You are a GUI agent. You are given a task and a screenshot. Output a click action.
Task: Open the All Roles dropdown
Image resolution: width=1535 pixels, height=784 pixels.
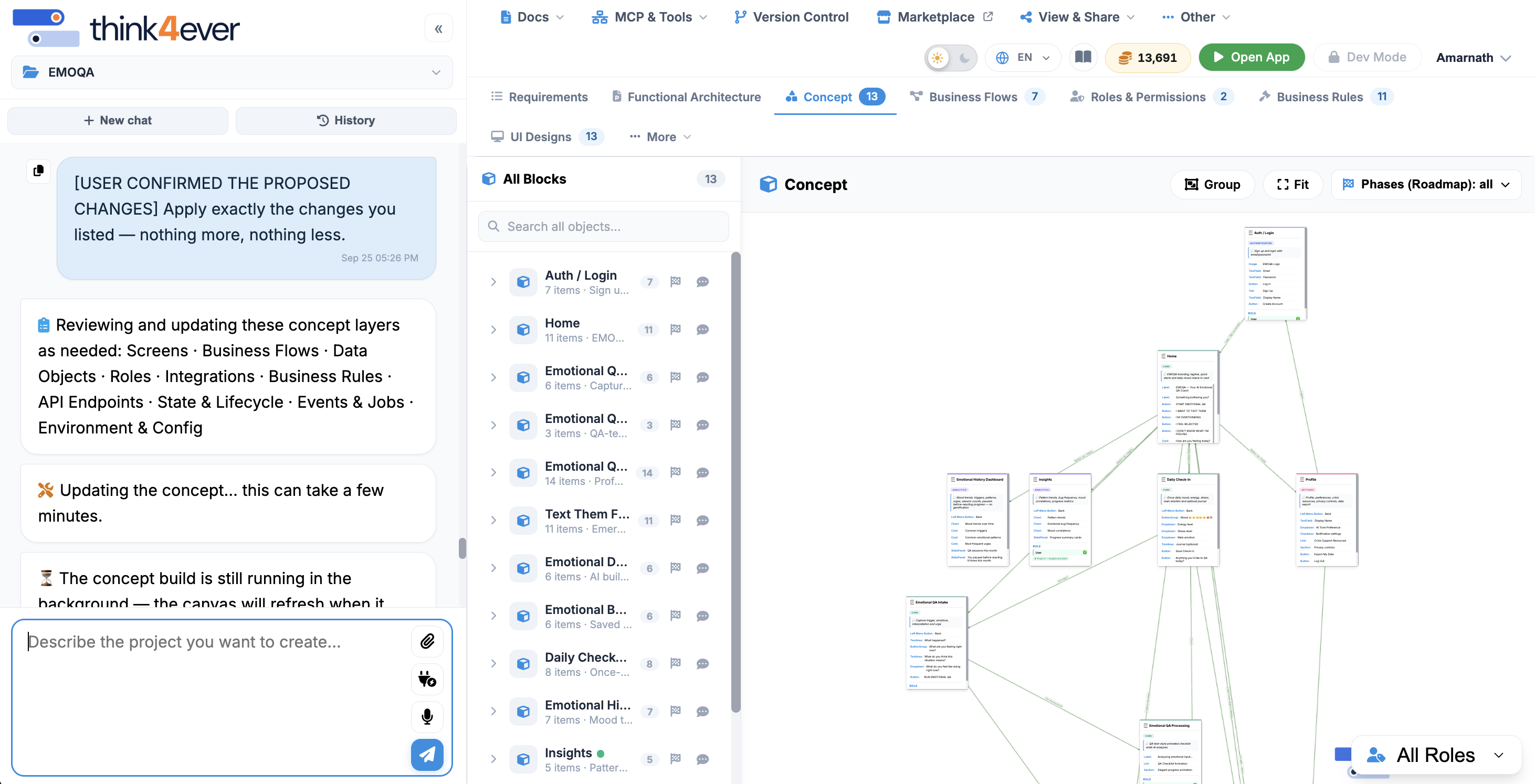click(1436, 755)
